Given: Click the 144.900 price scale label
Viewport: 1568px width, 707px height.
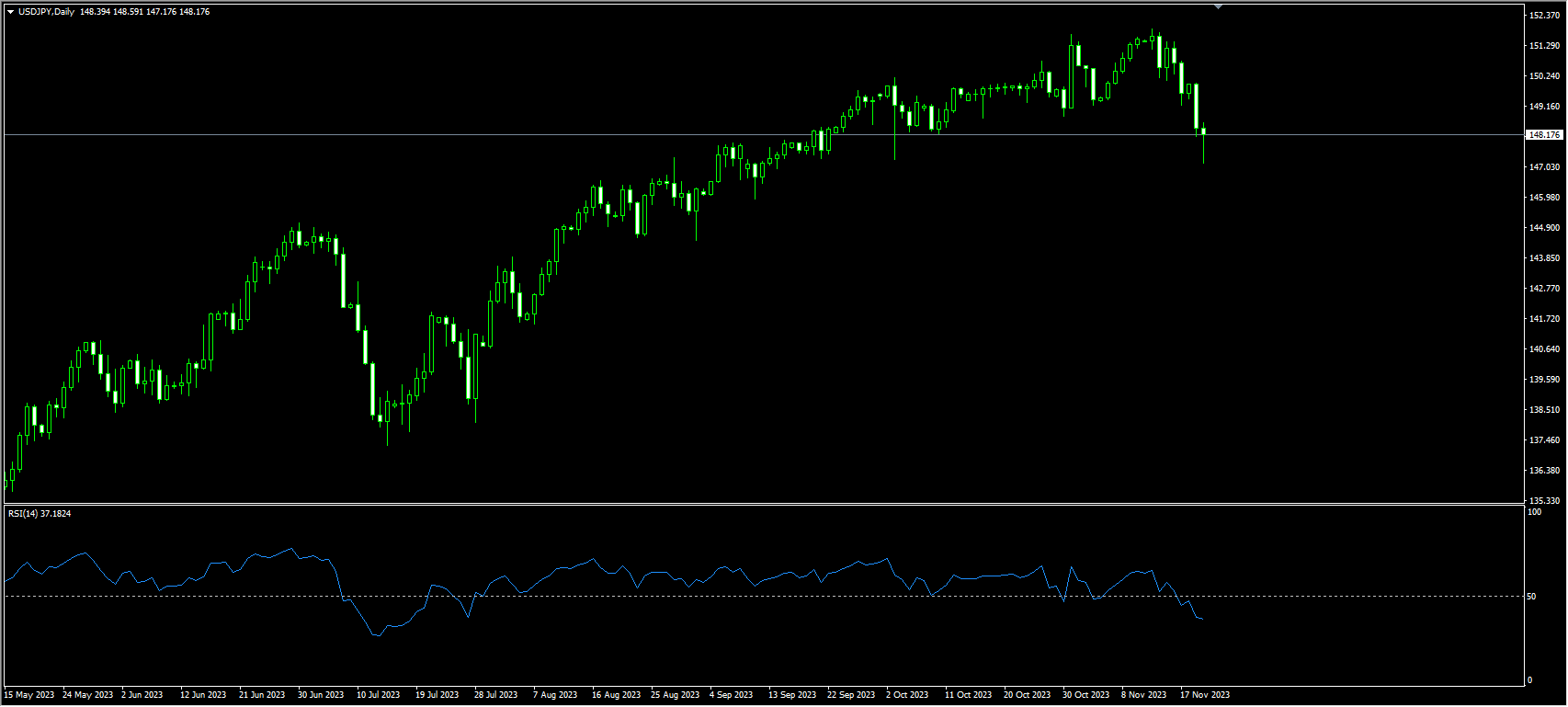Looking at the screenshot, I should tap(1544, 228).
